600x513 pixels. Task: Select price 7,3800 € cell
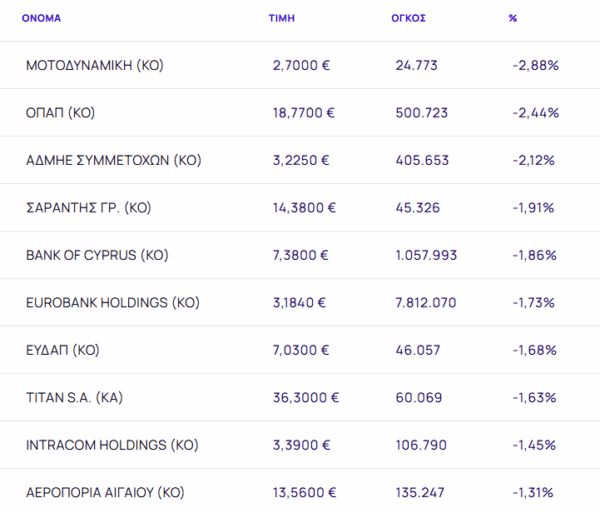(x=300, y=255)
